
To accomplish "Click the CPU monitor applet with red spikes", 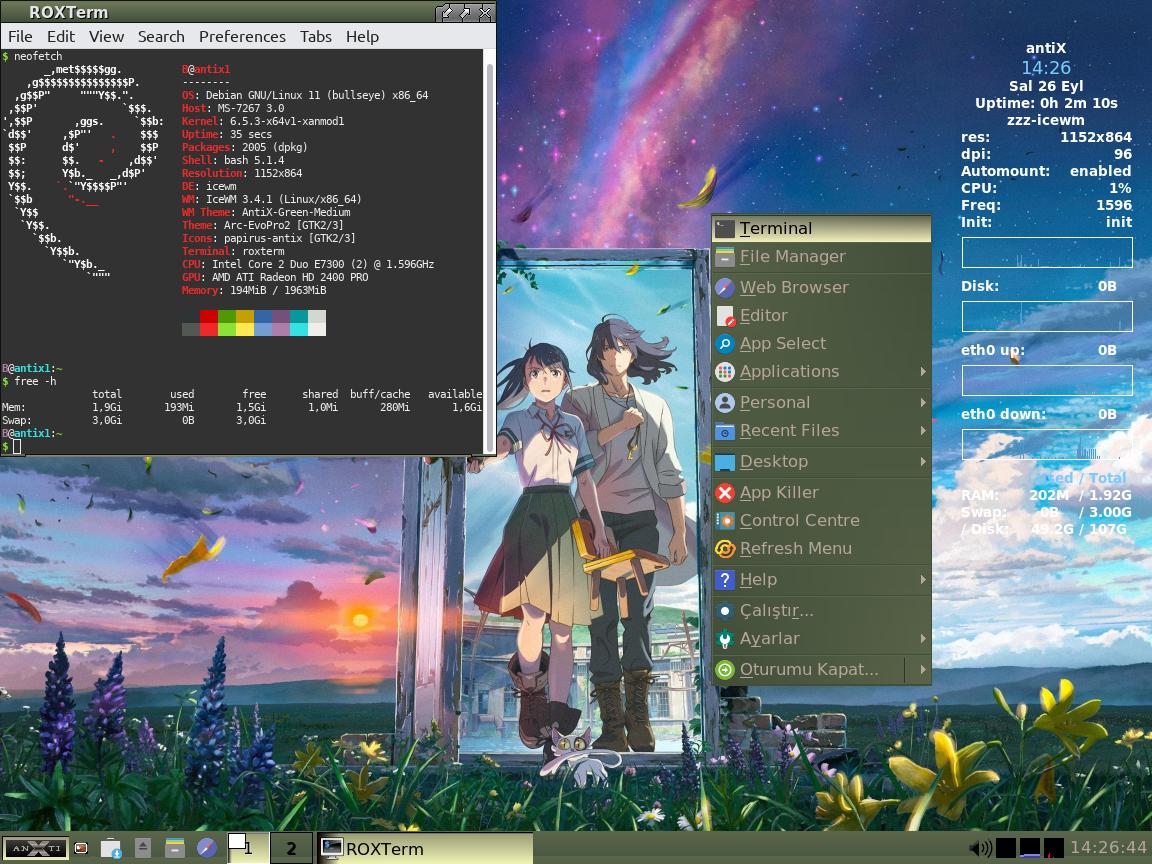I will click(1054, 848).
